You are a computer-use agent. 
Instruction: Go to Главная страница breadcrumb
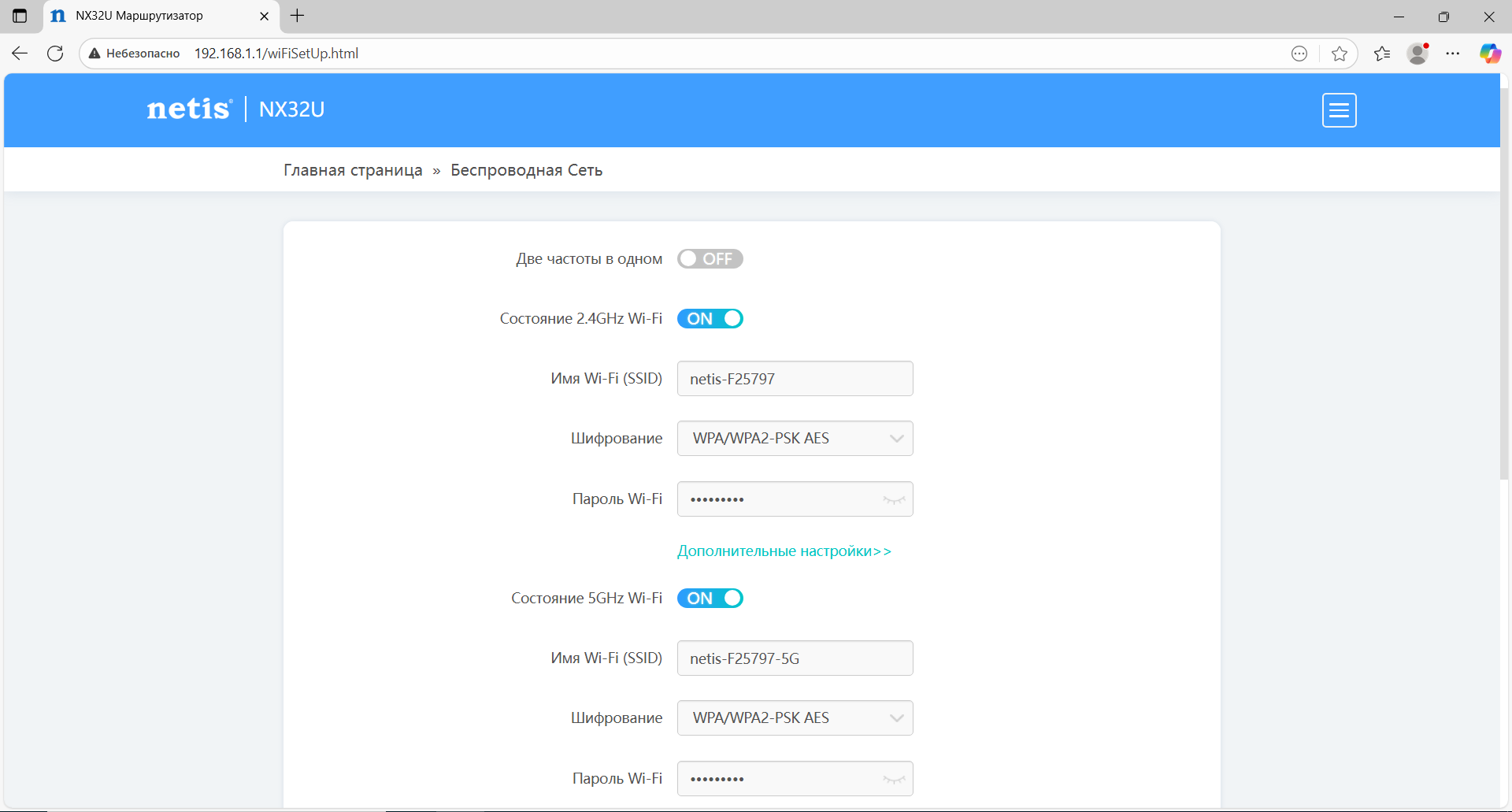tap(353, 170)
